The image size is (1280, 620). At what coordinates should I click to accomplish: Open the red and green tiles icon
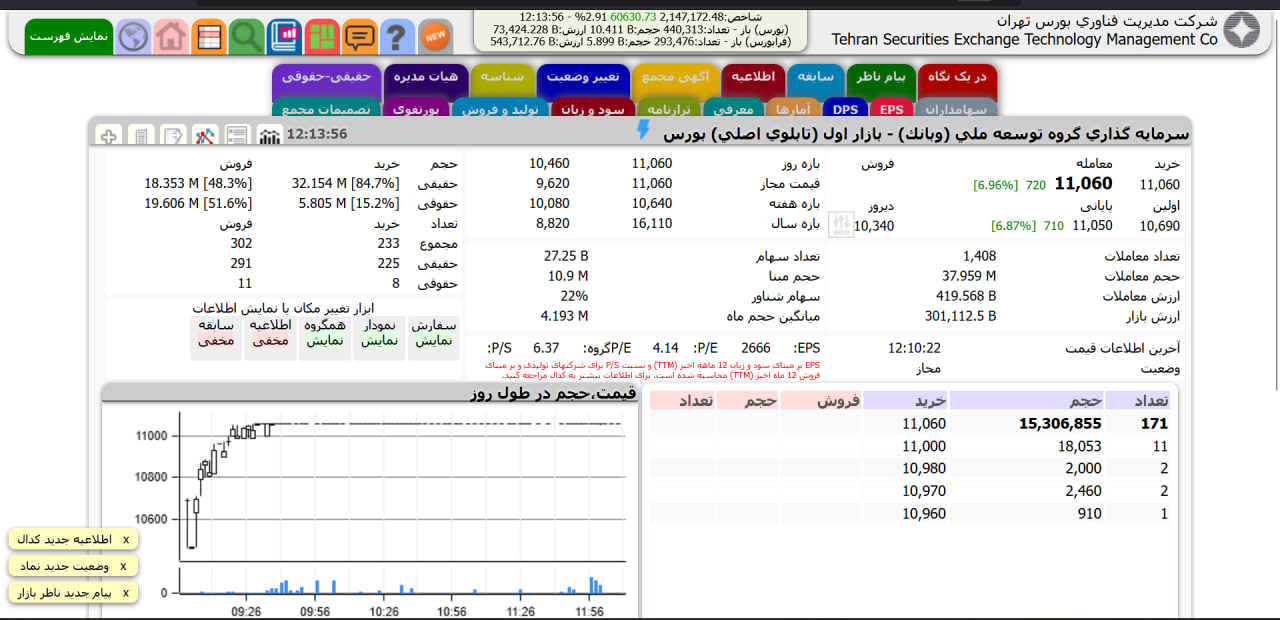click(x=322, y=37)
